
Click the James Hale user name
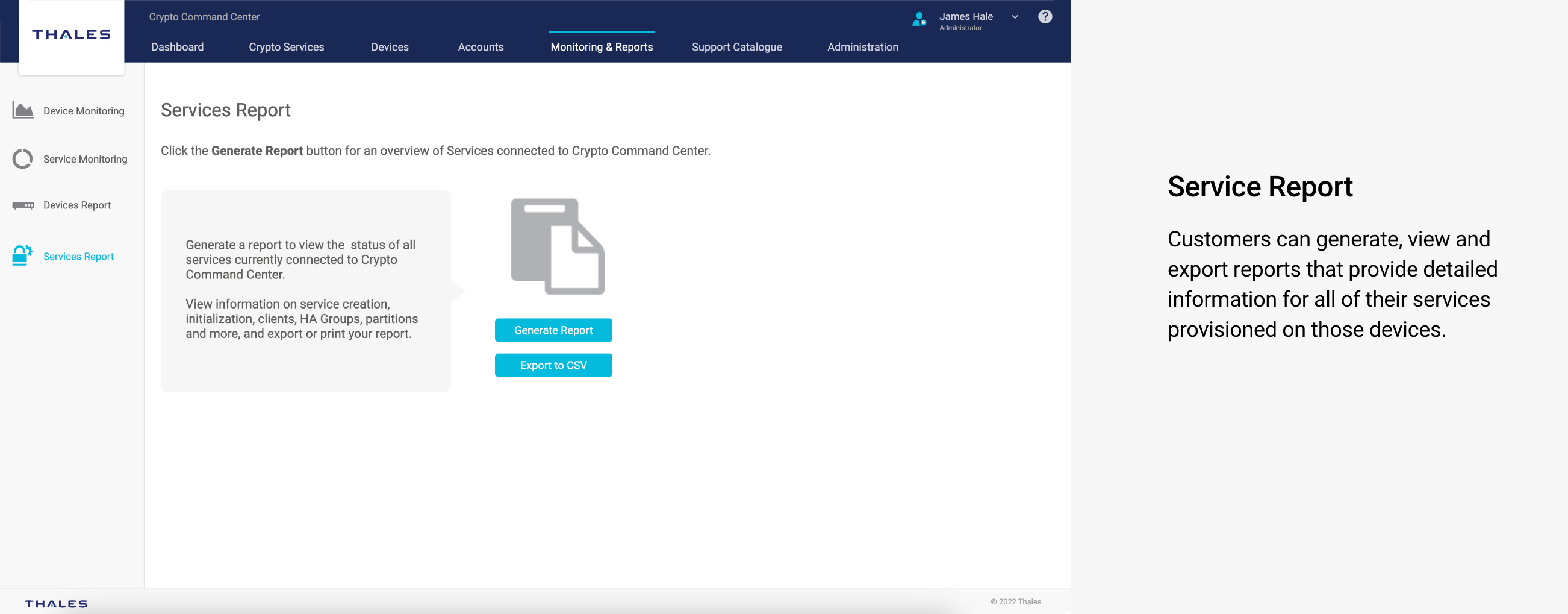[x=965, y=16]
